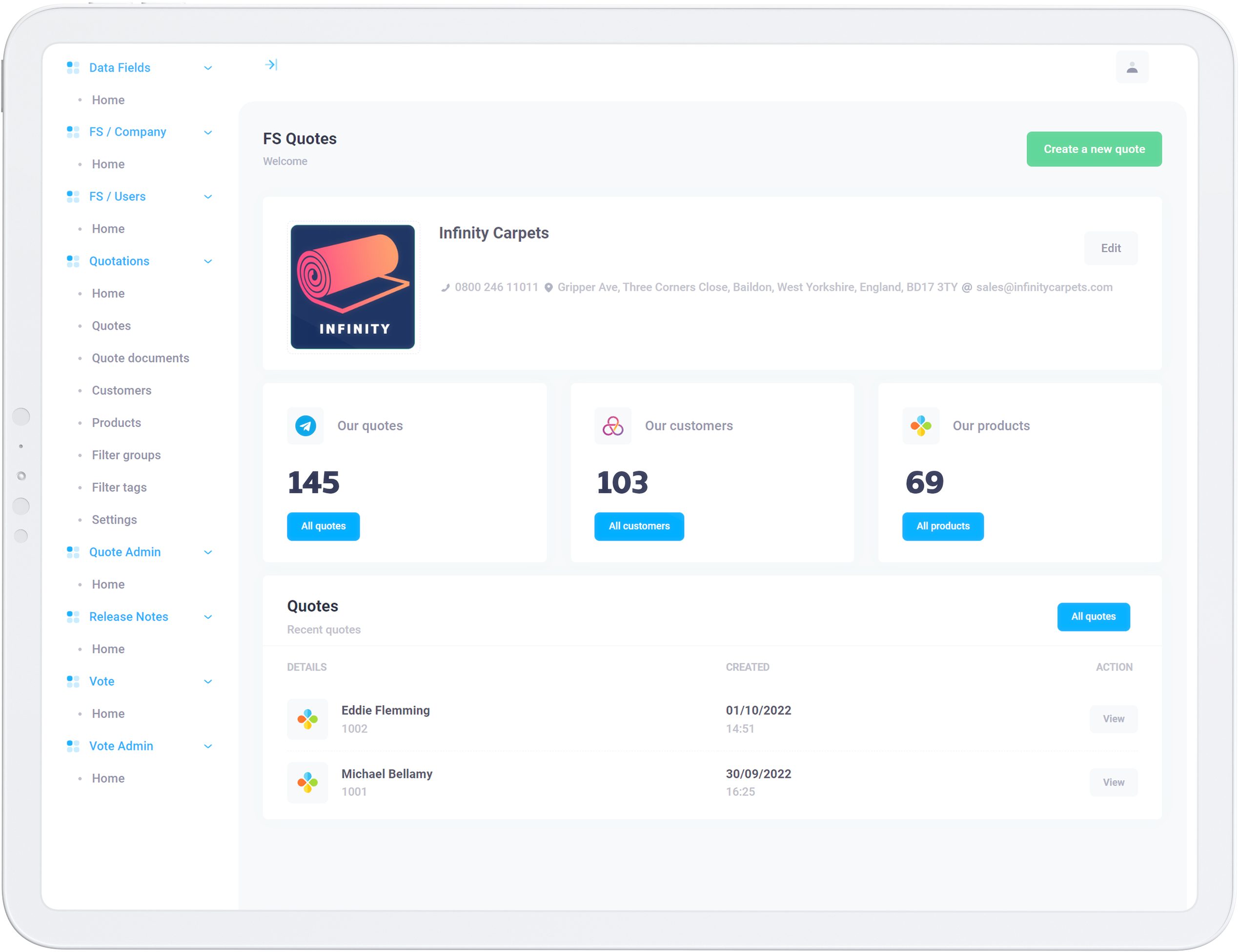Click the Our products colorful icon
The width and height of the screenshot is (1240, 952).
[920, 425]
